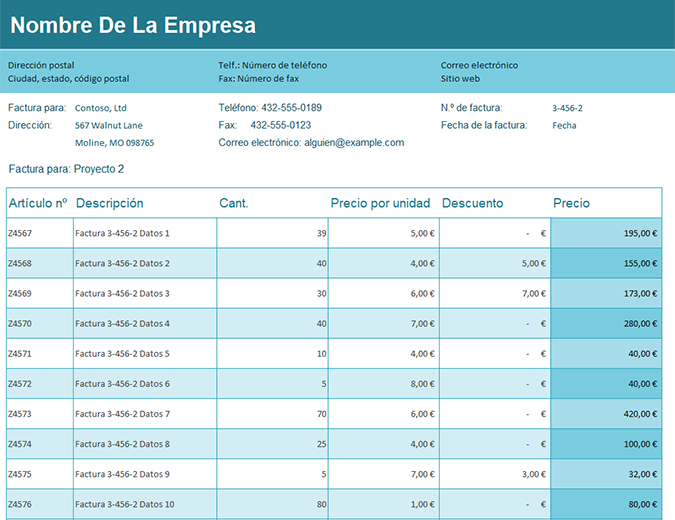
Task: Select the address '567 Walnut Lane'
Action: [x=109, y=125]
